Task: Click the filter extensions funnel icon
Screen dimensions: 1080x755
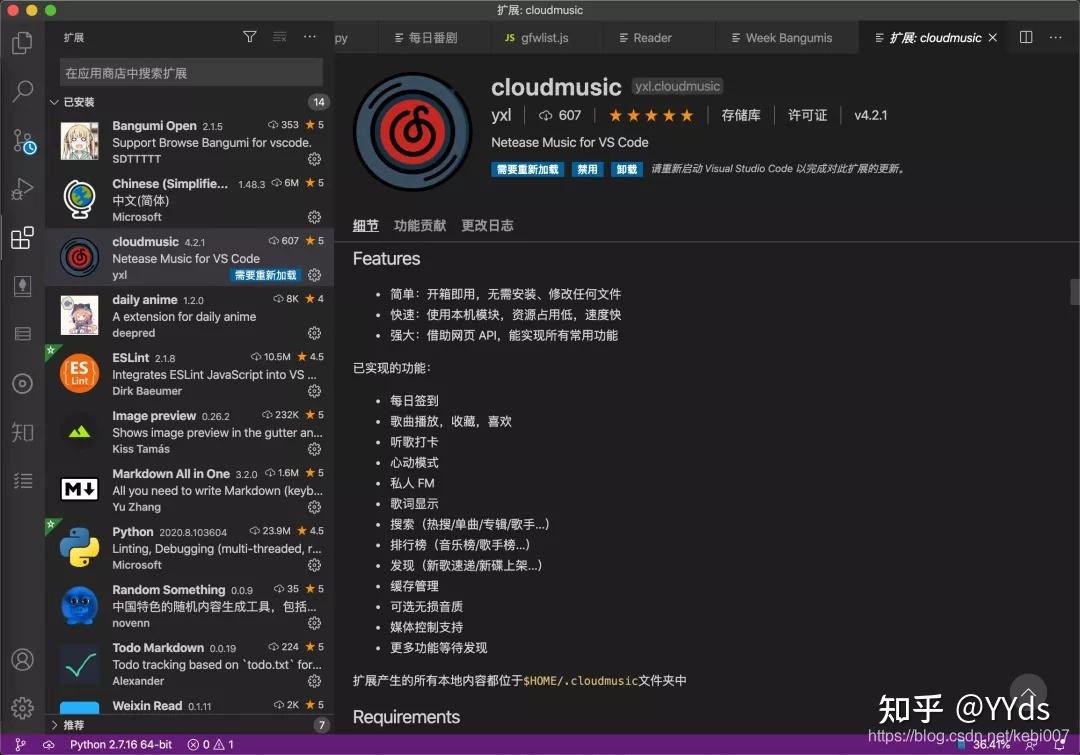Action: 249,36
